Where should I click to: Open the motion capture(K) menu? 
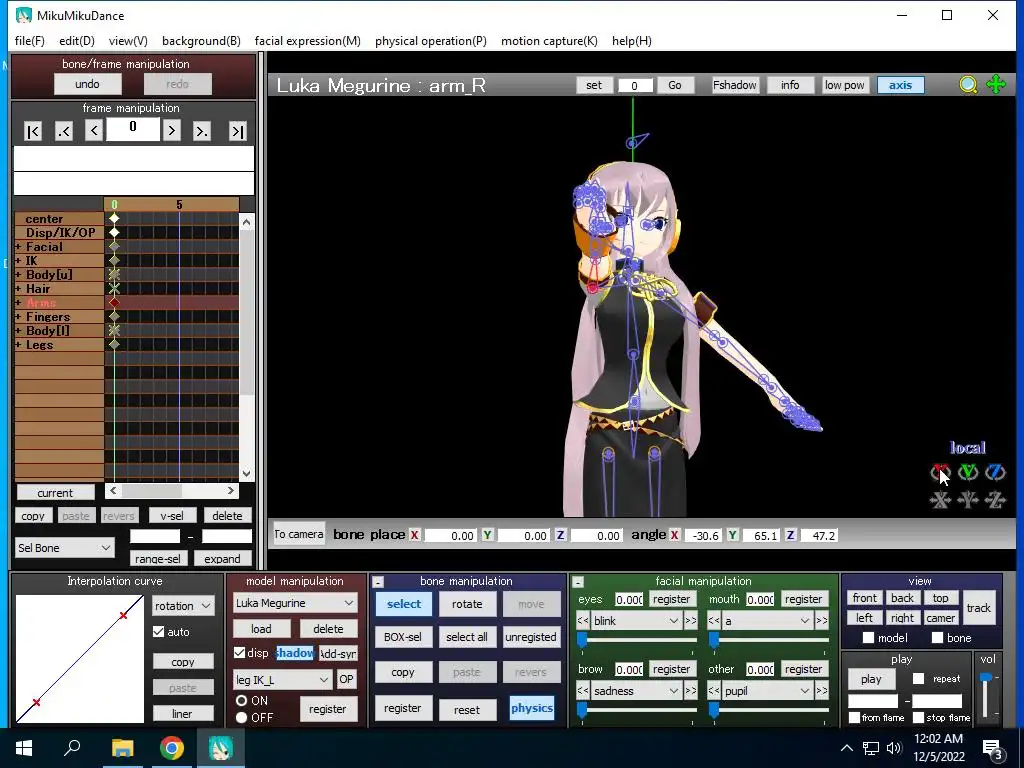click(549, 40)
